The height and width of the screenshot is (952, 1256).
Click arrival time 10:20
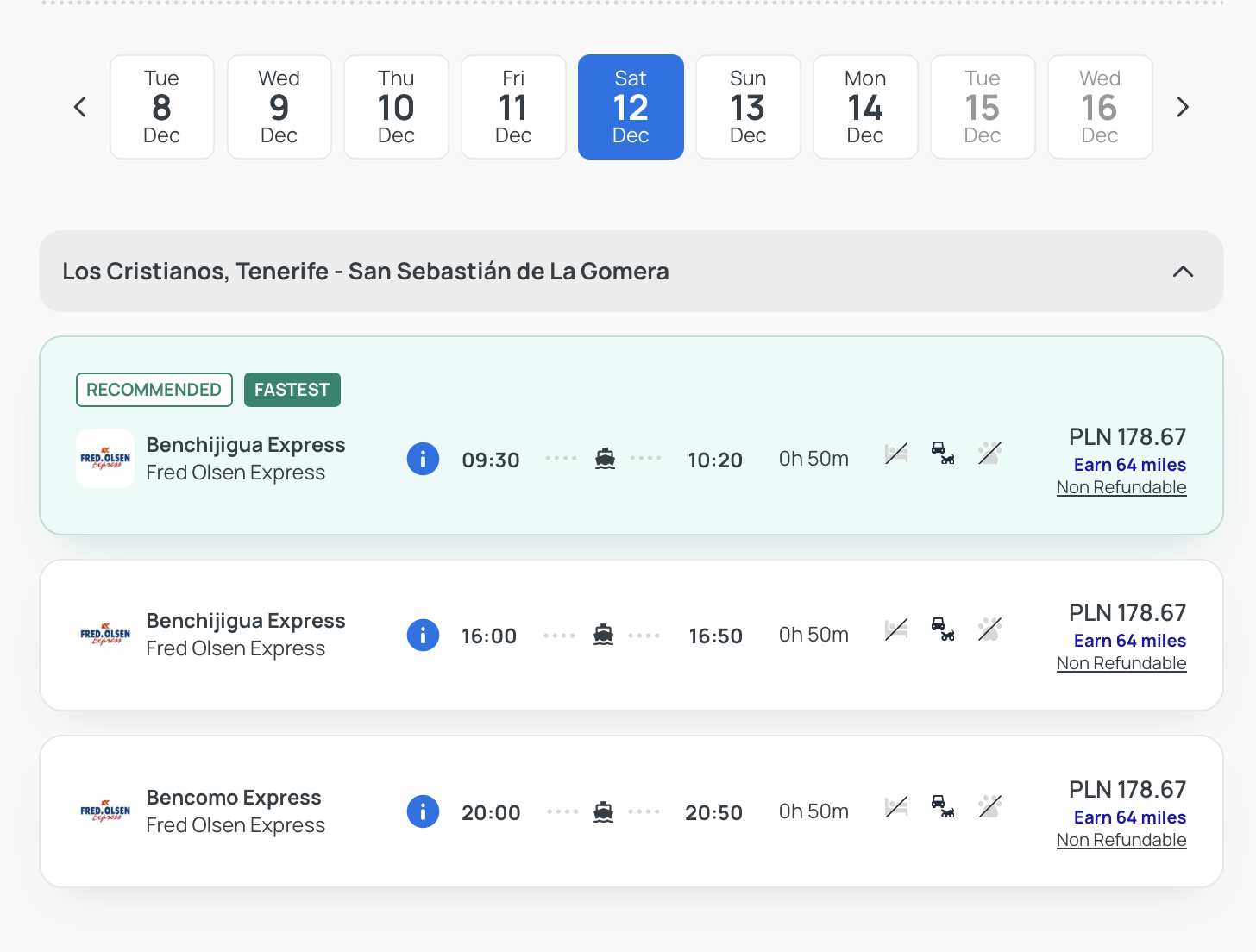click(x=715, y=460)
